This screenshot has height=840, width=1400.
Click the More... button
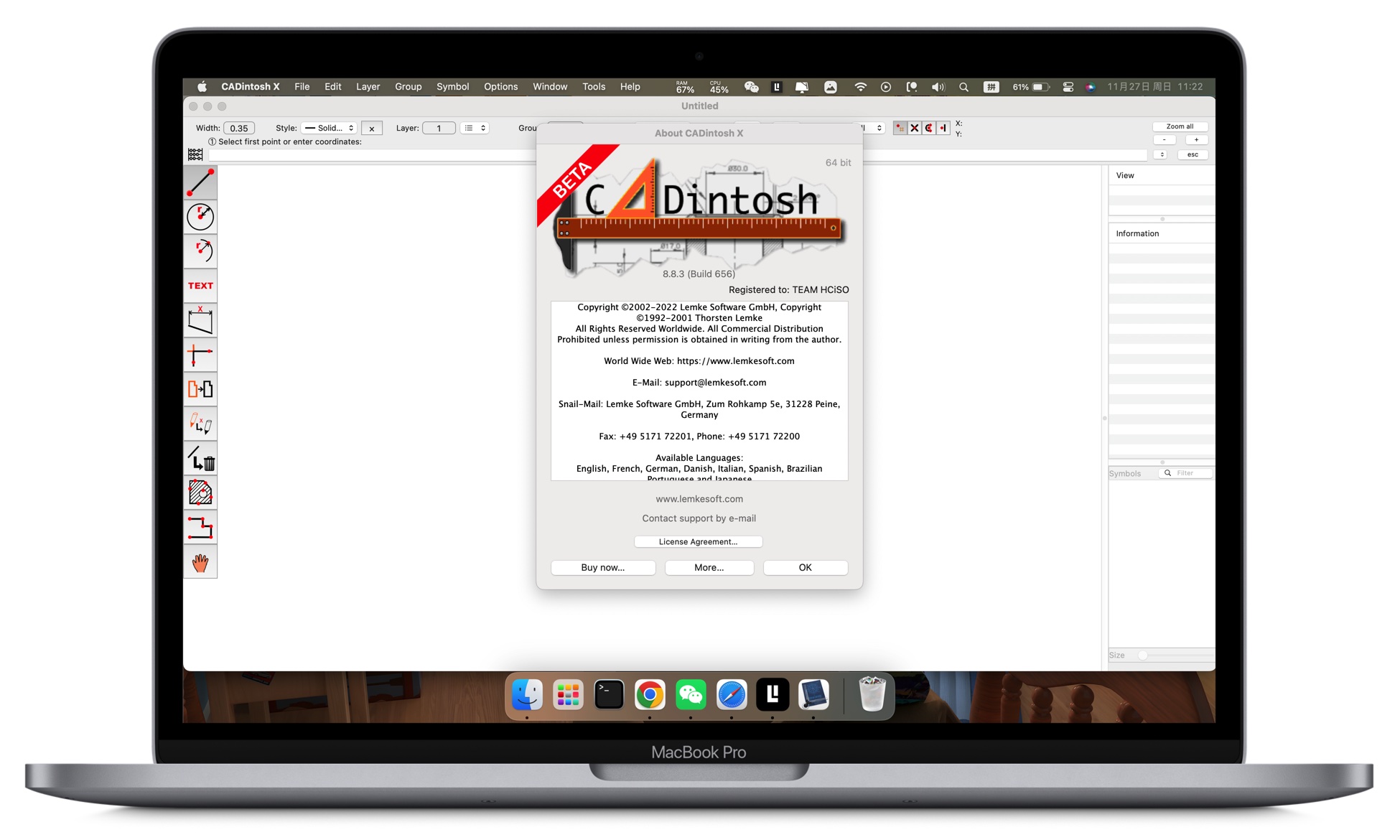click(x=709, y=567)
